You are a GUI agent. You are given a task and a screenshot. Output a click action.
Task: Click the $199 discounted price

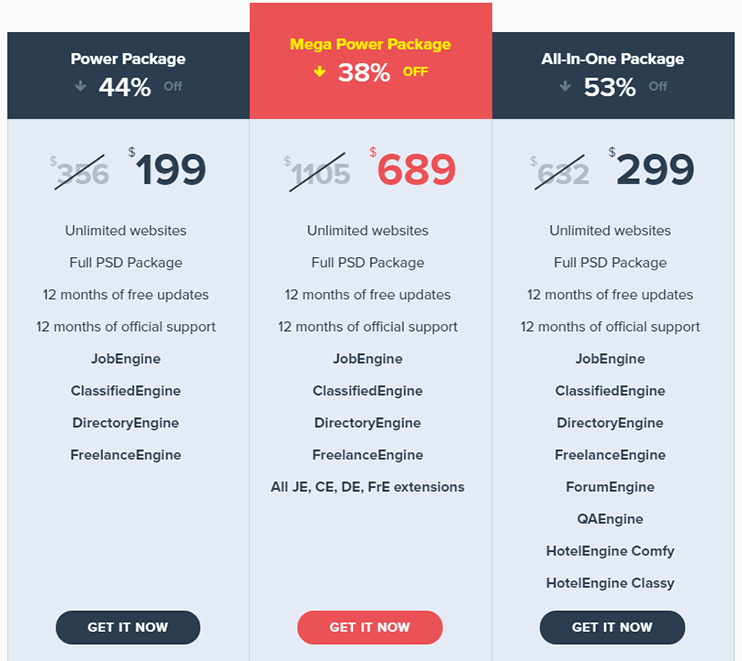tap(168, 168)
